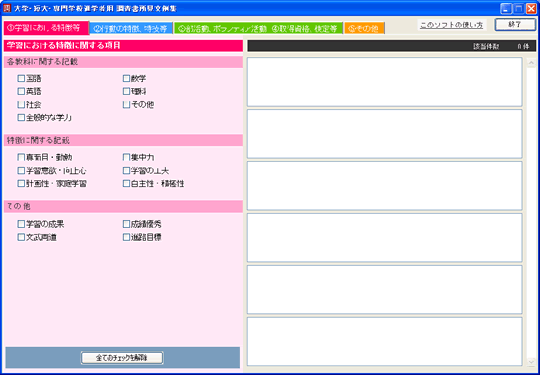Click the results scrollbar up arrow
Screen dimensions: 540x375
[531, 63]
